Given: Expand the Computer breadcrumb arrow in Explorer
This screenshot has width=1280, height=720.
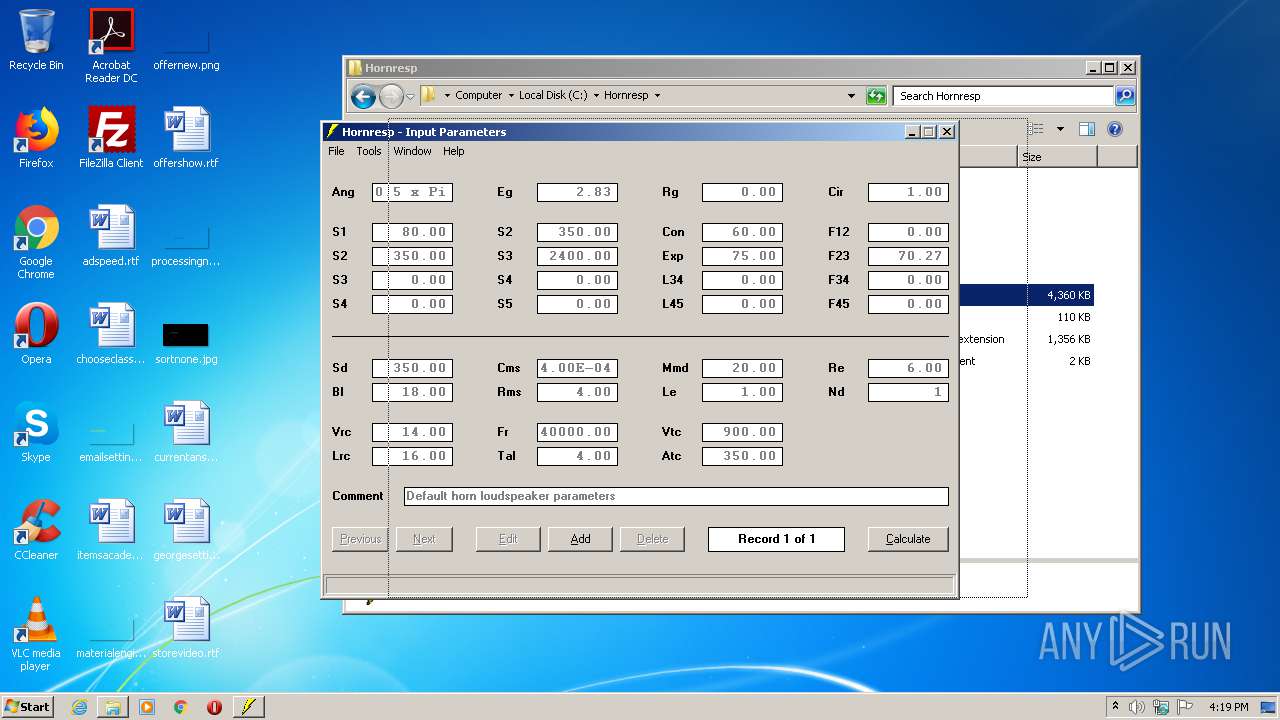Looking at the screenshot, I should pos(510,96).
